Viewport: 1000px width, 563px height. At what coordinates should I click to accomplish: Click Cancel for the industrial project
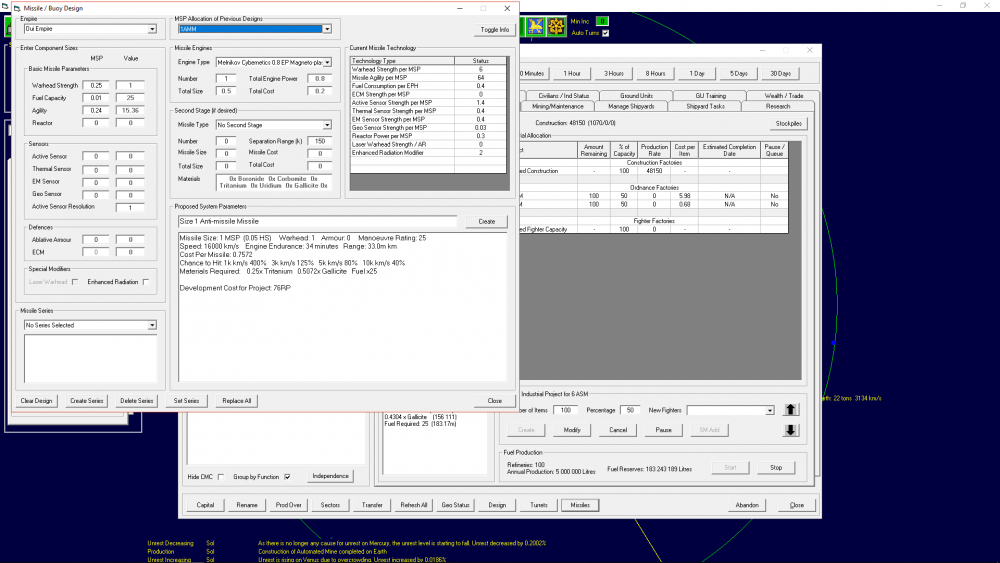(x=618, y=430)
